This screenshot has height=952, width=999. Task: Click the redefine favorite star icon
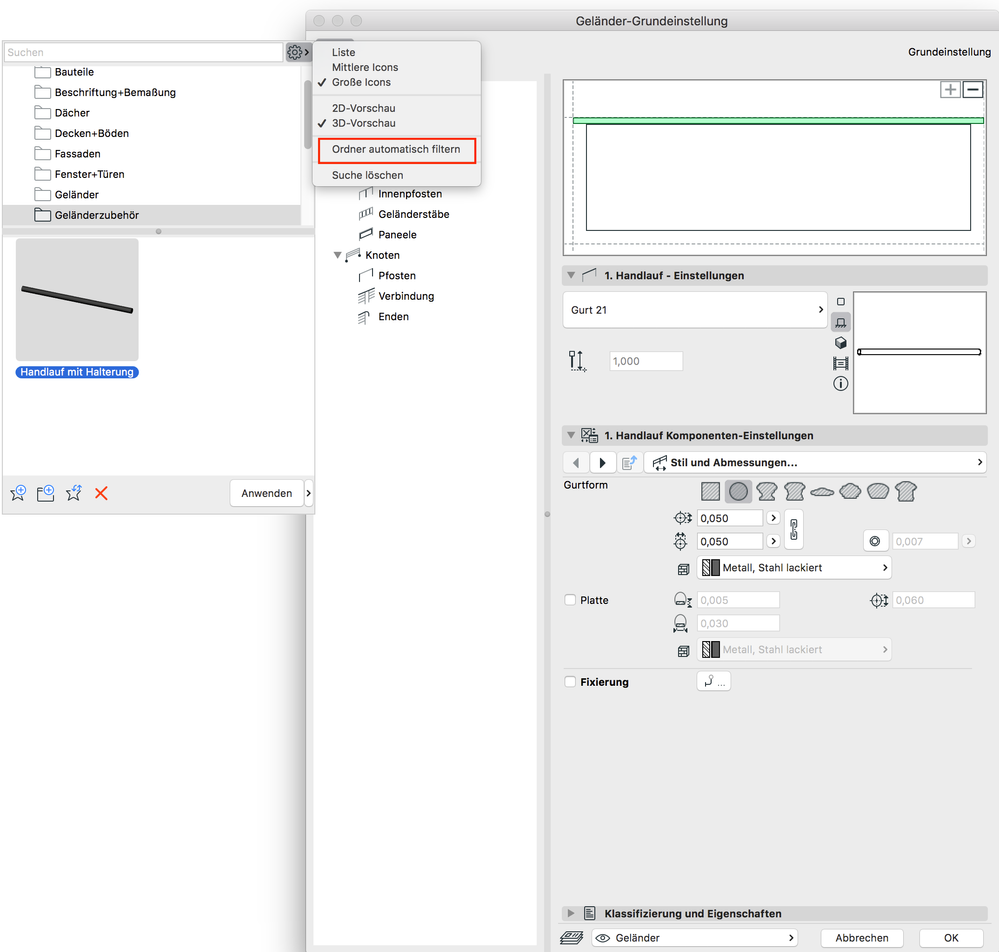coord(74,493)
